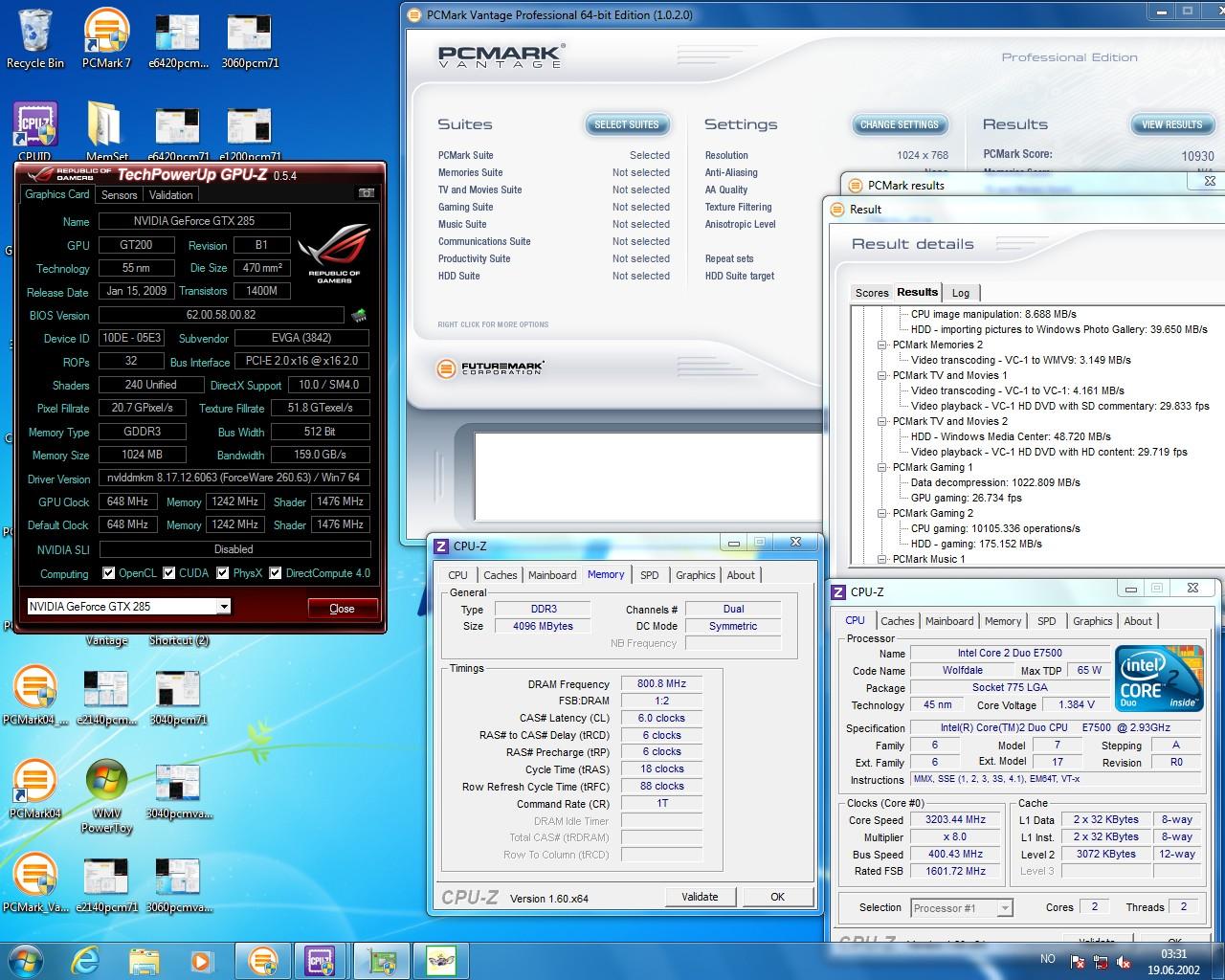Click Validate in CPU-Z memory window

click(x=700, y=897)
